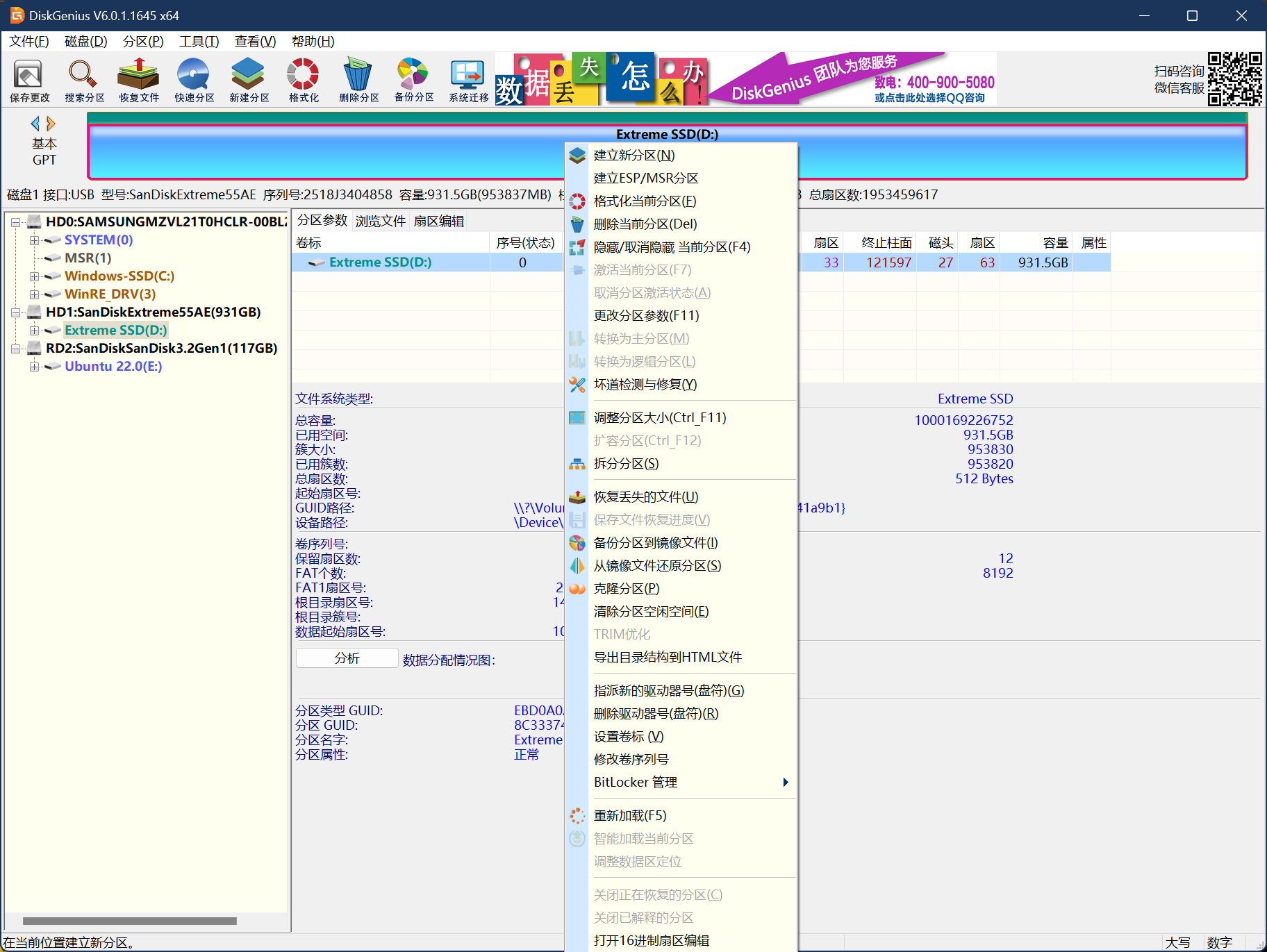Choose 建立新分区(N) from context menu
1267x952 pixels.
tap(681, 155)
